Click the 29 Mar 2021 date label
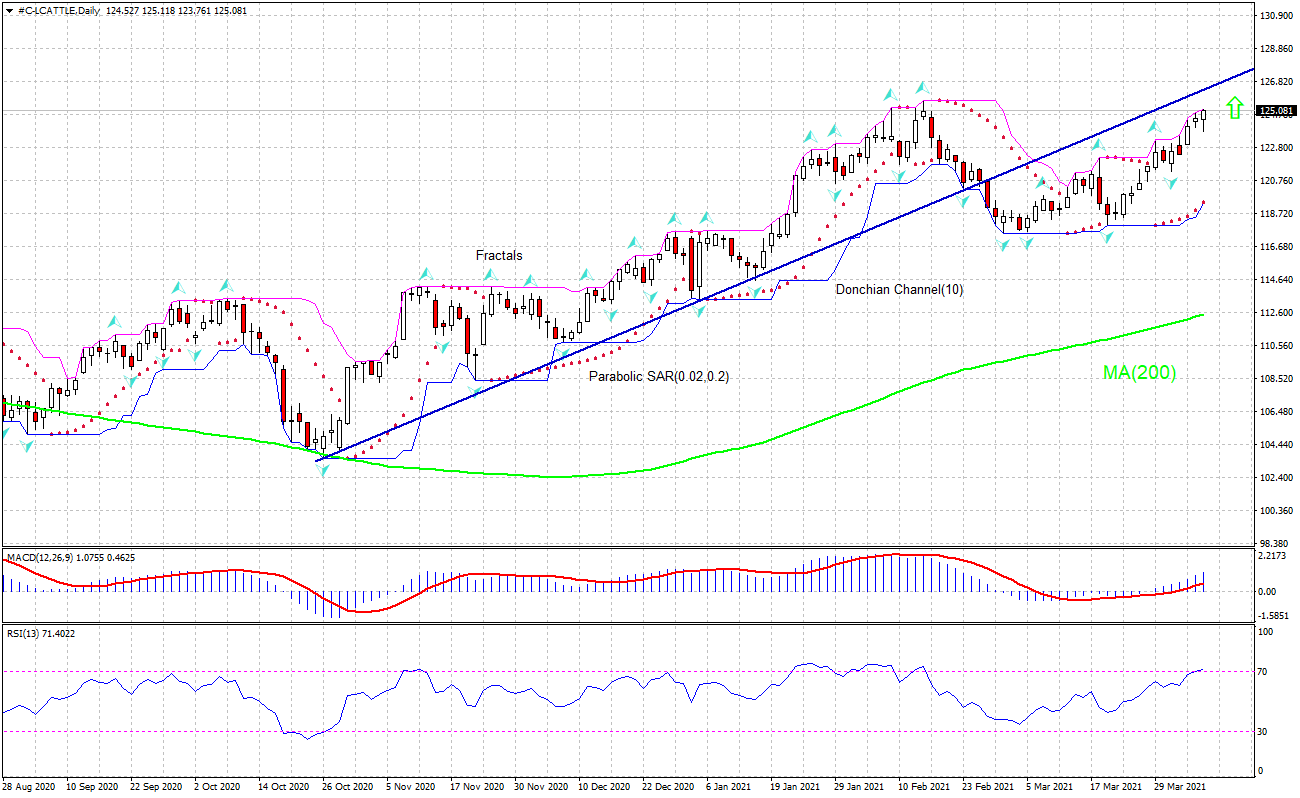The image size is (1300, 798). (x=1181, y=787)
